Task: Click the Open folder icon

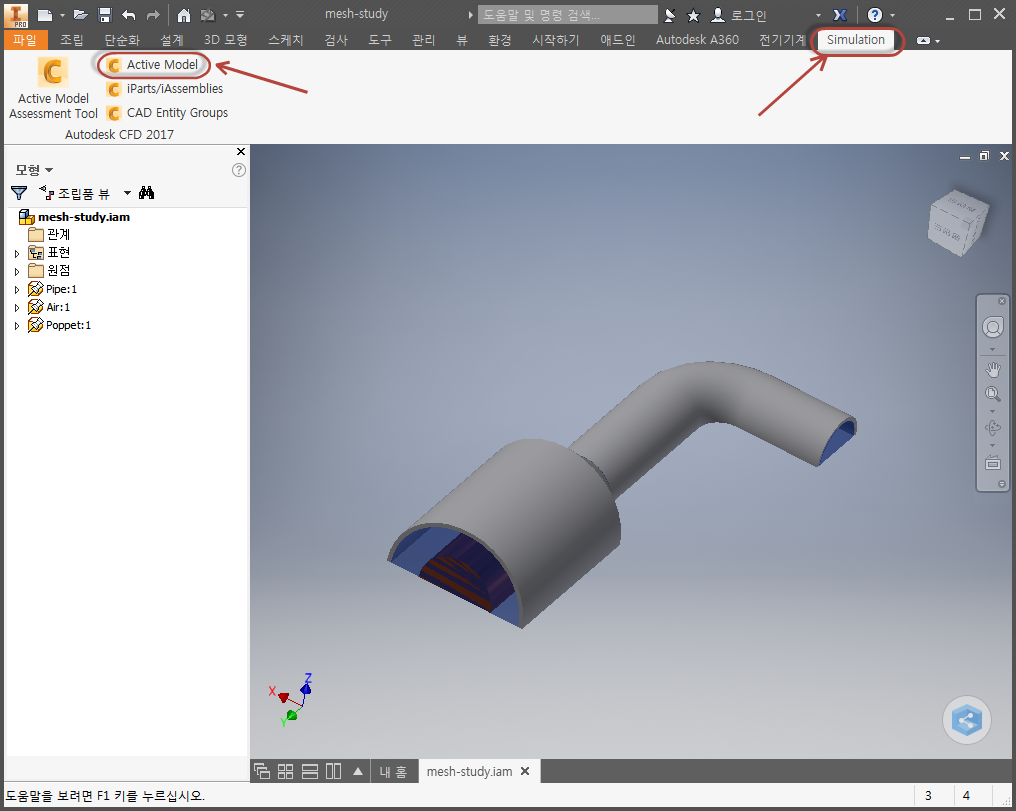Action: (80, 15)
